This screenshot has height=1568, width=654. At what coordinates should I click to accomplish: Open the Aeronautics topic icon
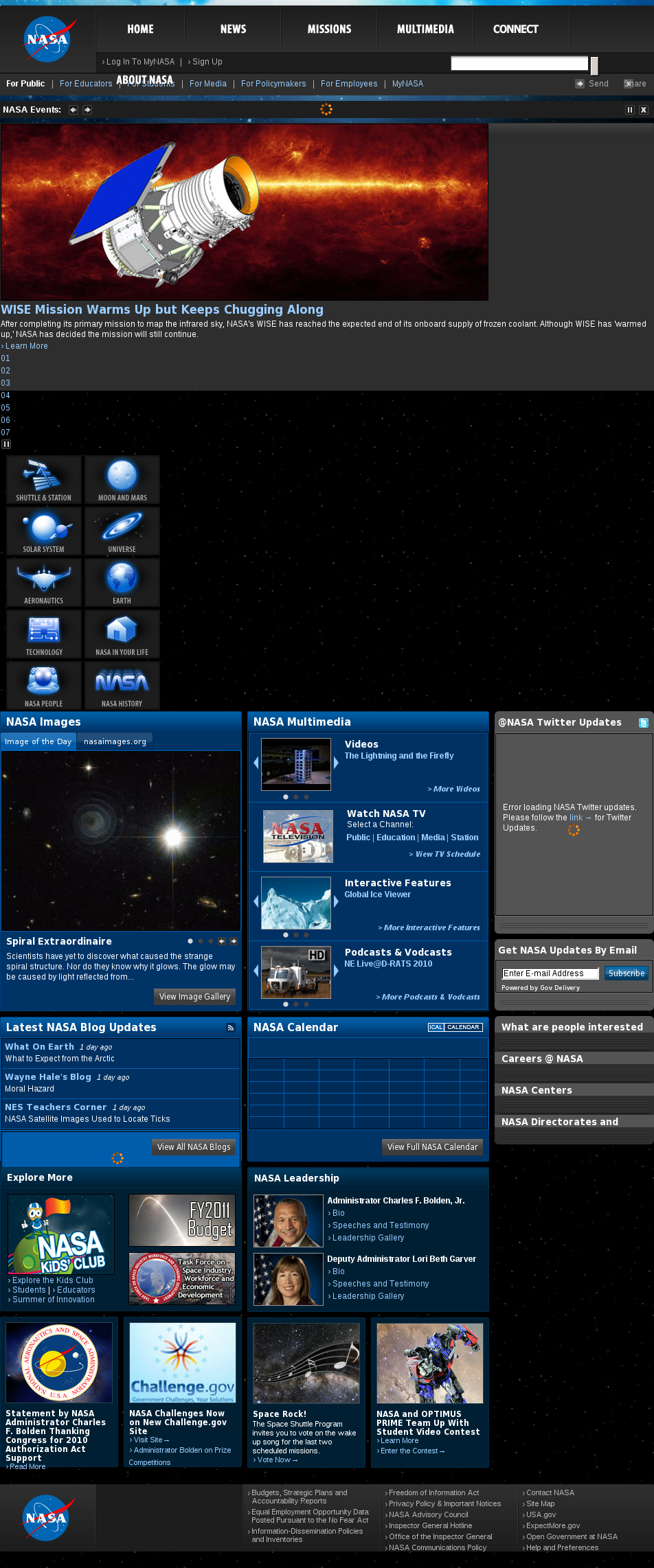(x=44, y=582)
